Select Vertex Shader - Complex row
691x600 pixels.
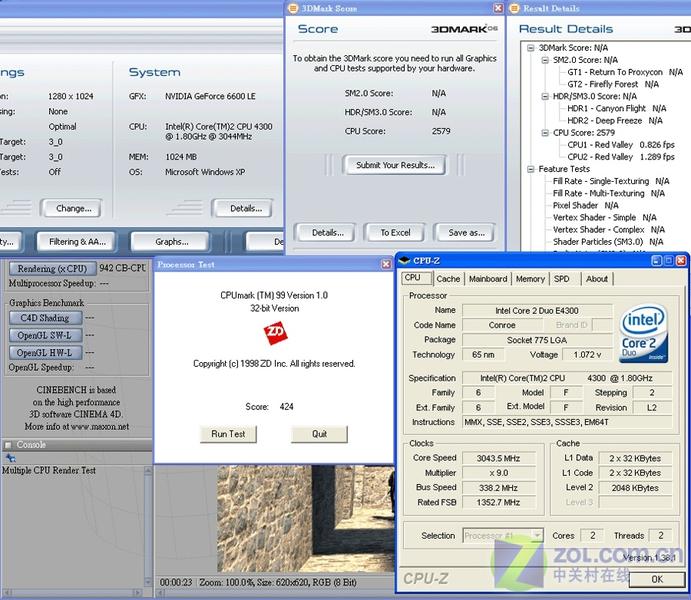tap(609, 230)
